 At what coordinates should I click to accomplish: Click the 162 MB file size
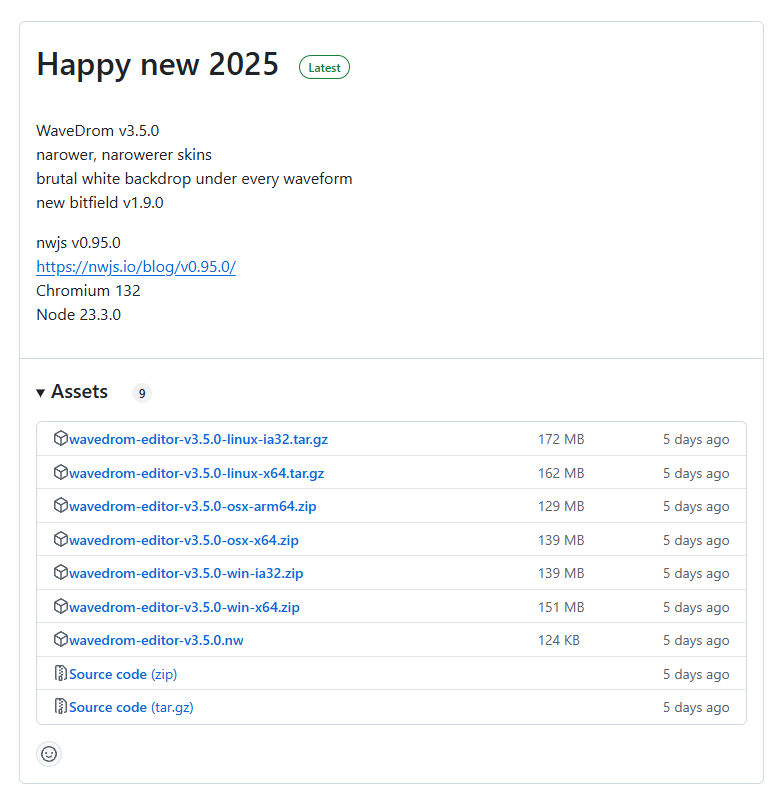click(561, 473)
